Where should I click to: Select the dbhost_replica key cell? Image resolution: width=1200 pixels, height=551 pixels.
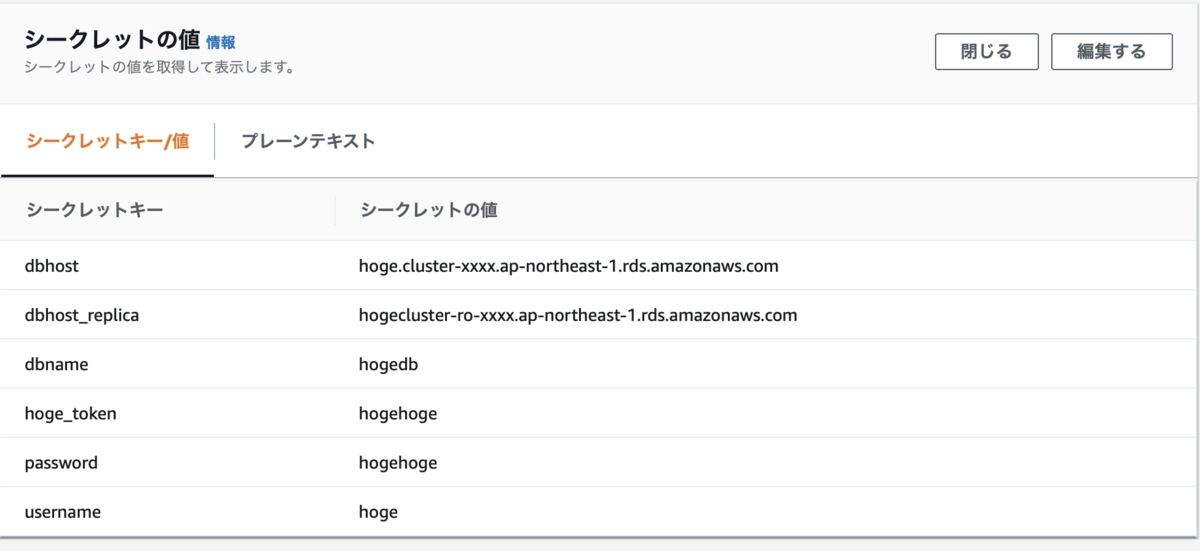(x=82, y=315)
